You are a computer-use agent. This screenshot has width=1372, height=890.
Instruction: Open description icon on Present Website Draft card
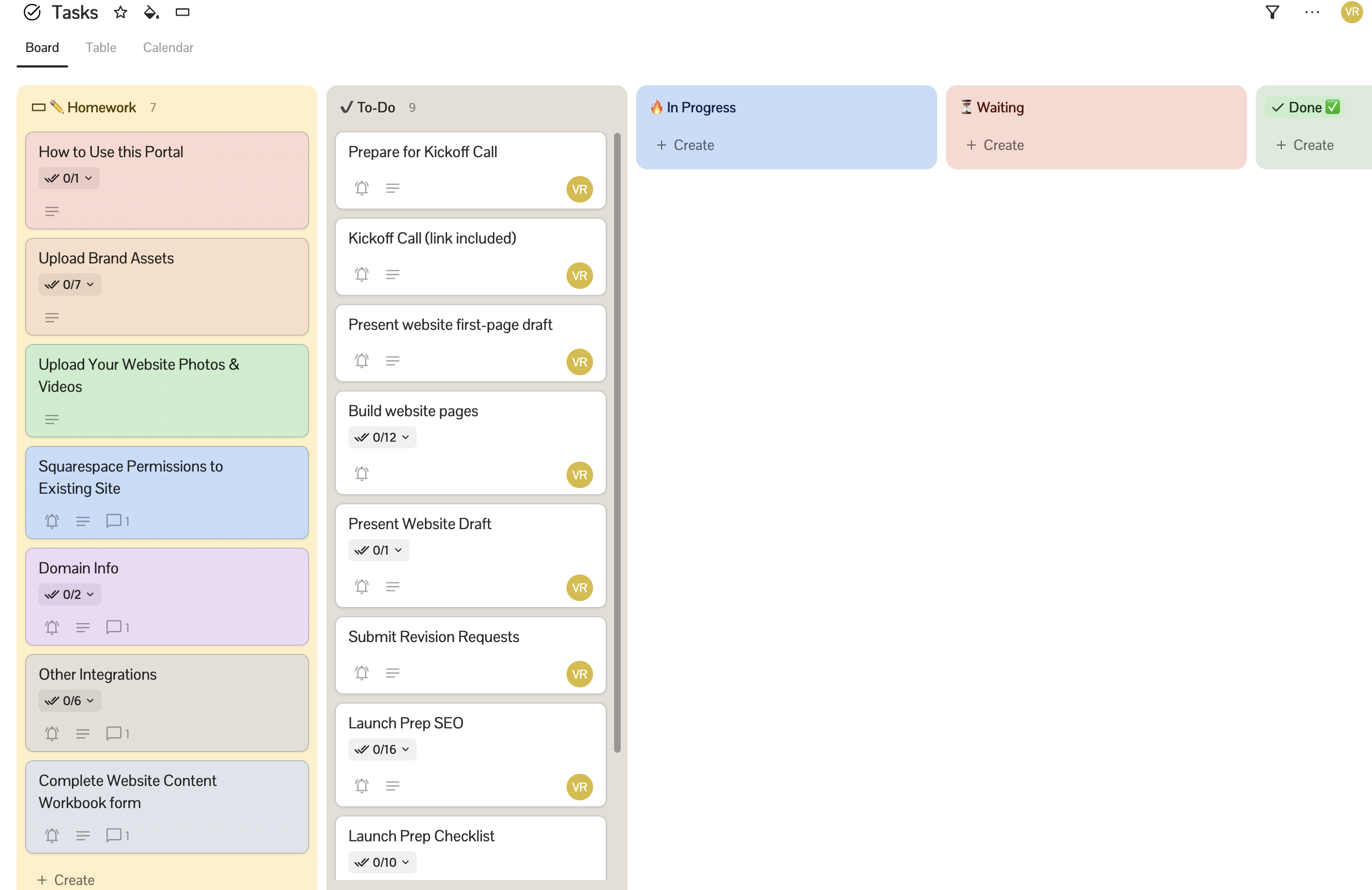pos(393,587)
